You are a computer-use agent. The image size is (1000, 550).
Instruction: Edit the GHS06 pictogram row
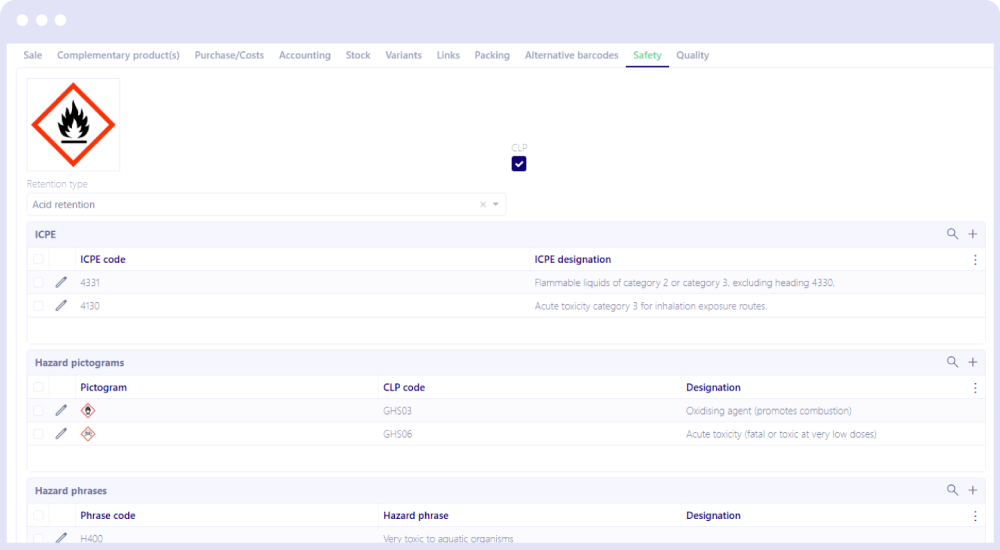point(61,434)
